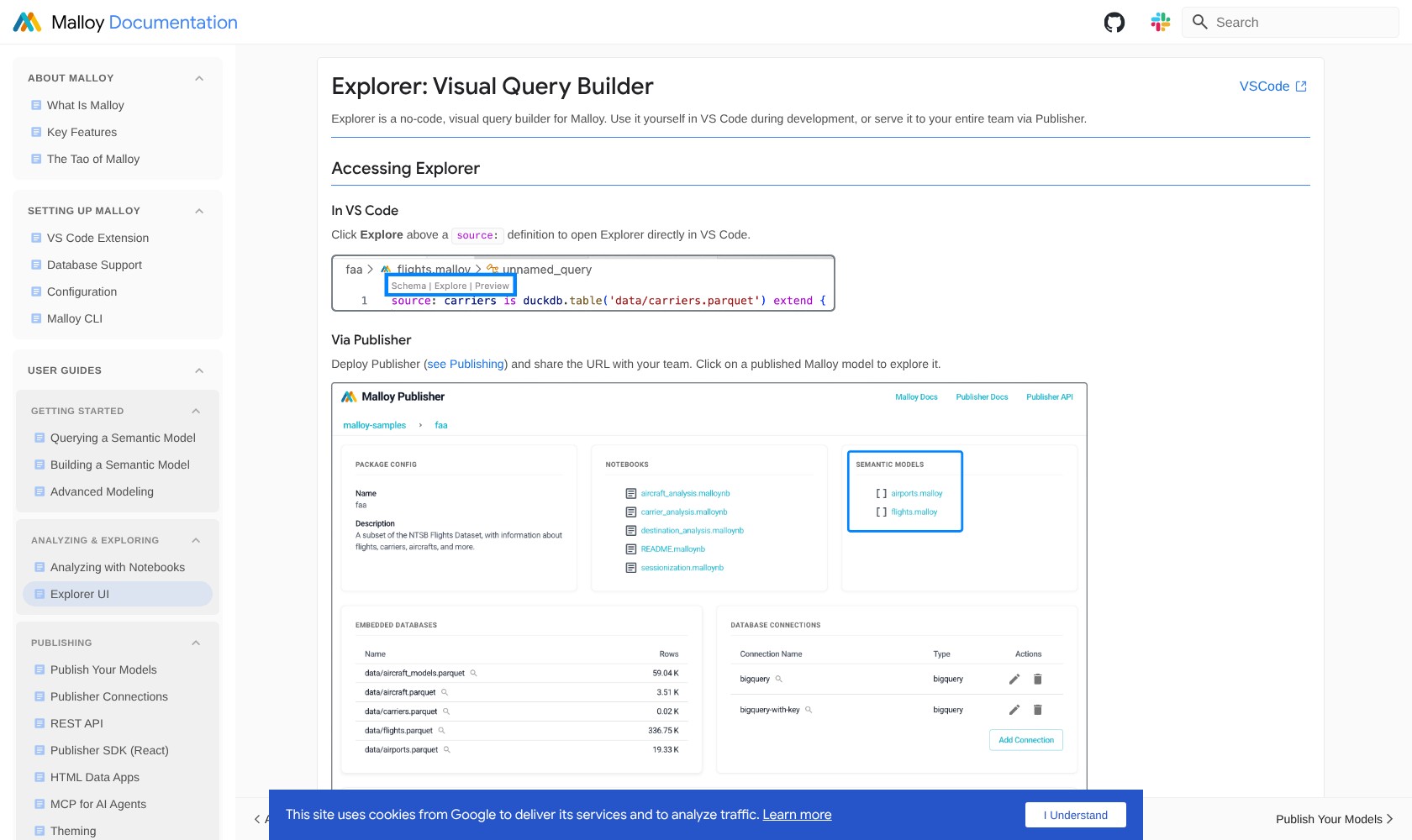
Task: Click page icon beside REST API
Action: point(40,723)
